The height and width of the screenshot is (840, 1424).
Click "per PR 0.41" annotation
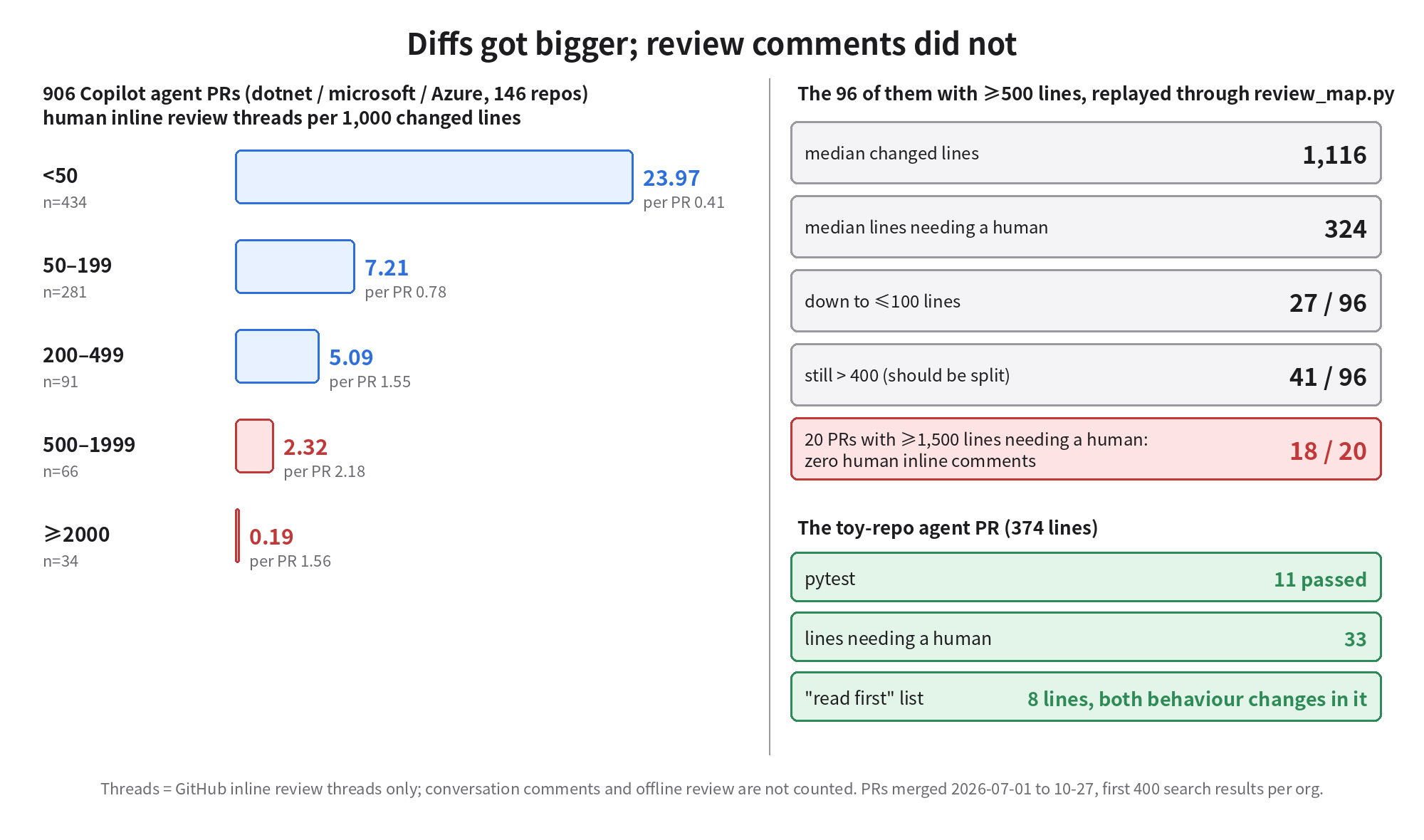(684, 202)
